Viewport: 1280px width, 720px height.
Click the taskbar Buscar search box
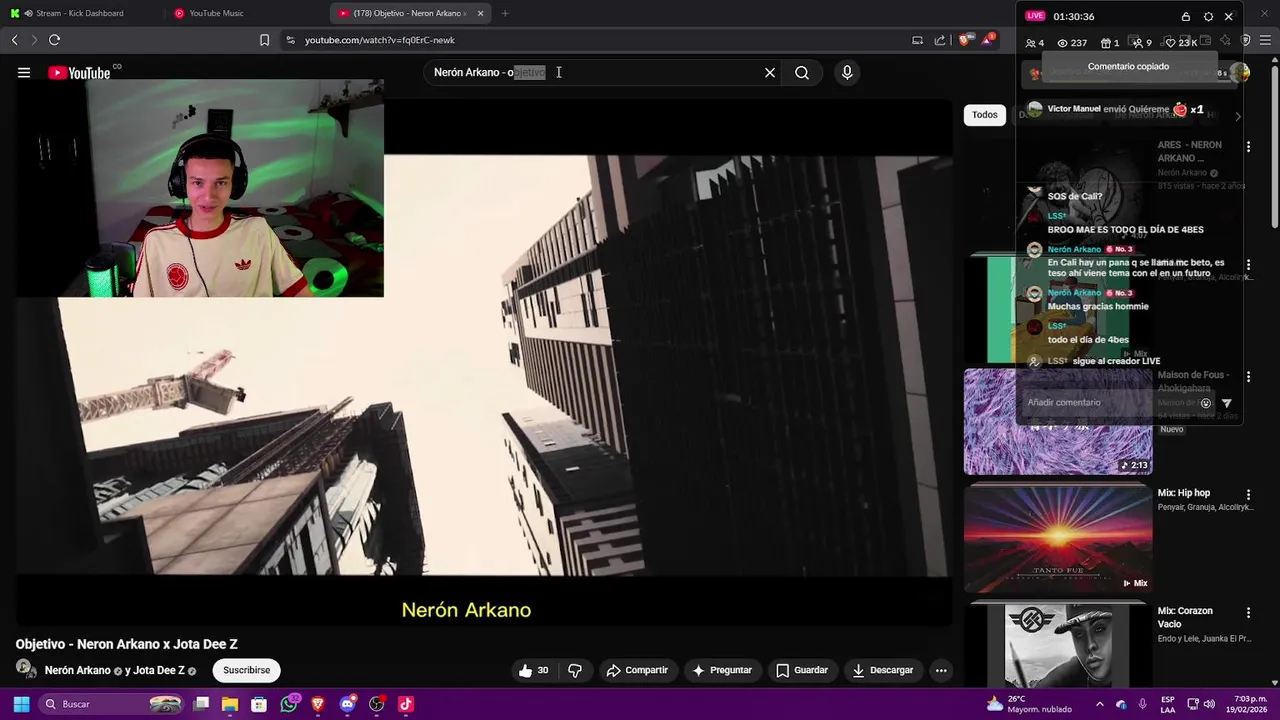(x=112, y=704)
